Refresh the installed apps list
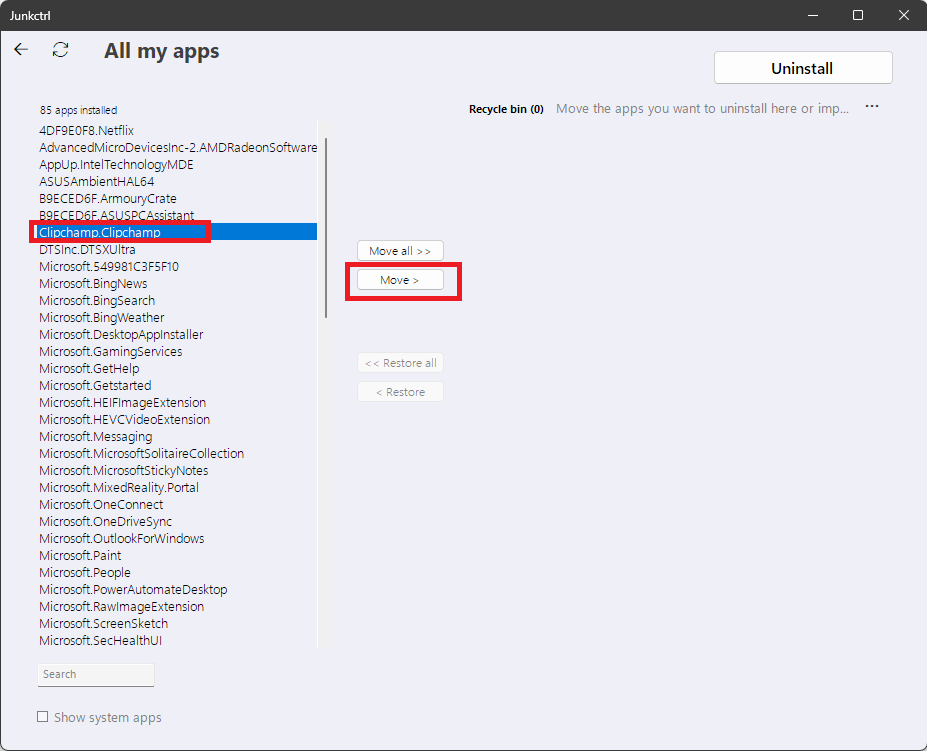Image resolution: width=927 pixels, height=751 pixels. point(61,49)
